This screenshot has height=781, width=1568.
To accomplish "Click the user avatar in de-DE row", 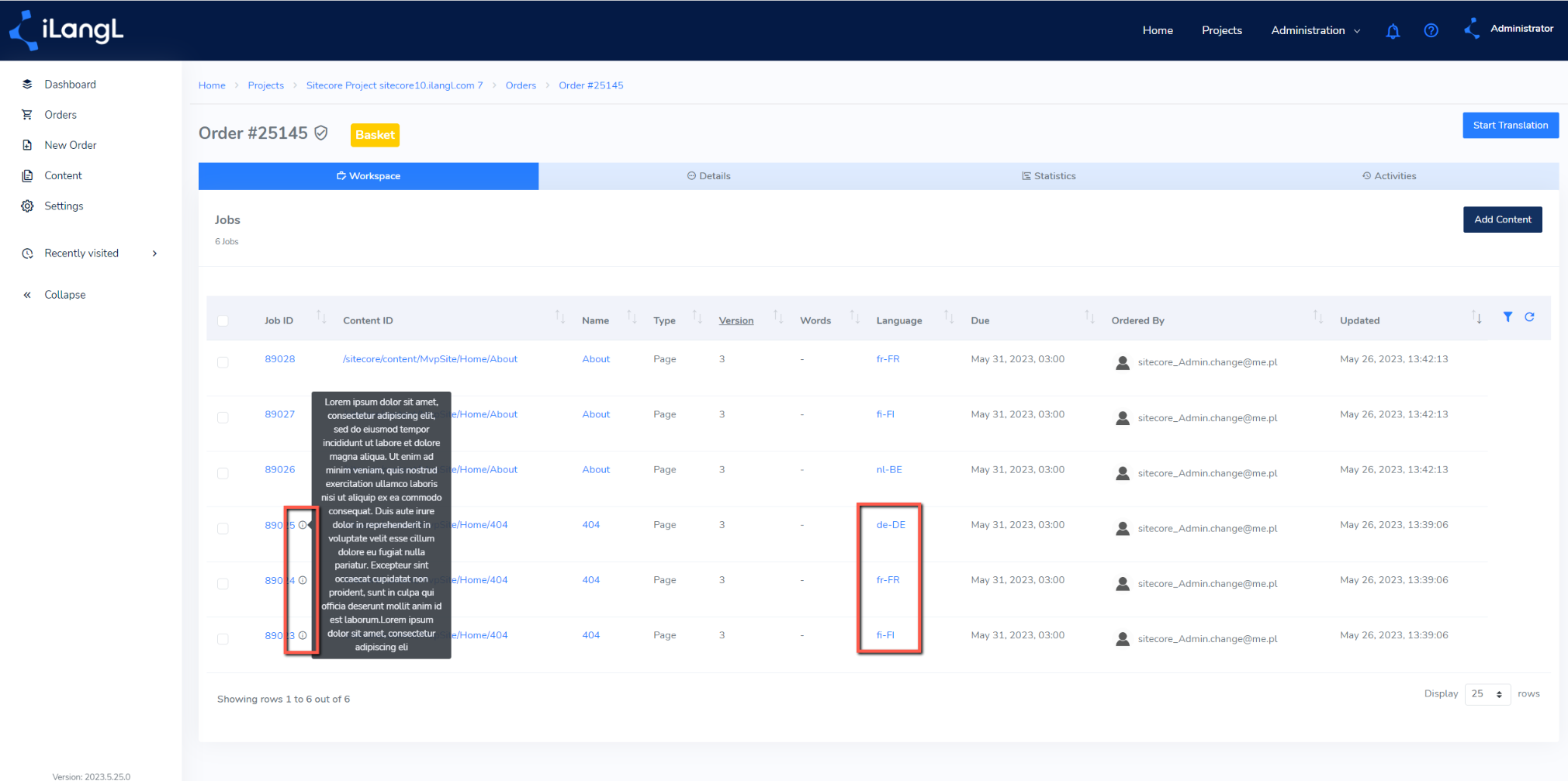I will pos(1122,528).
